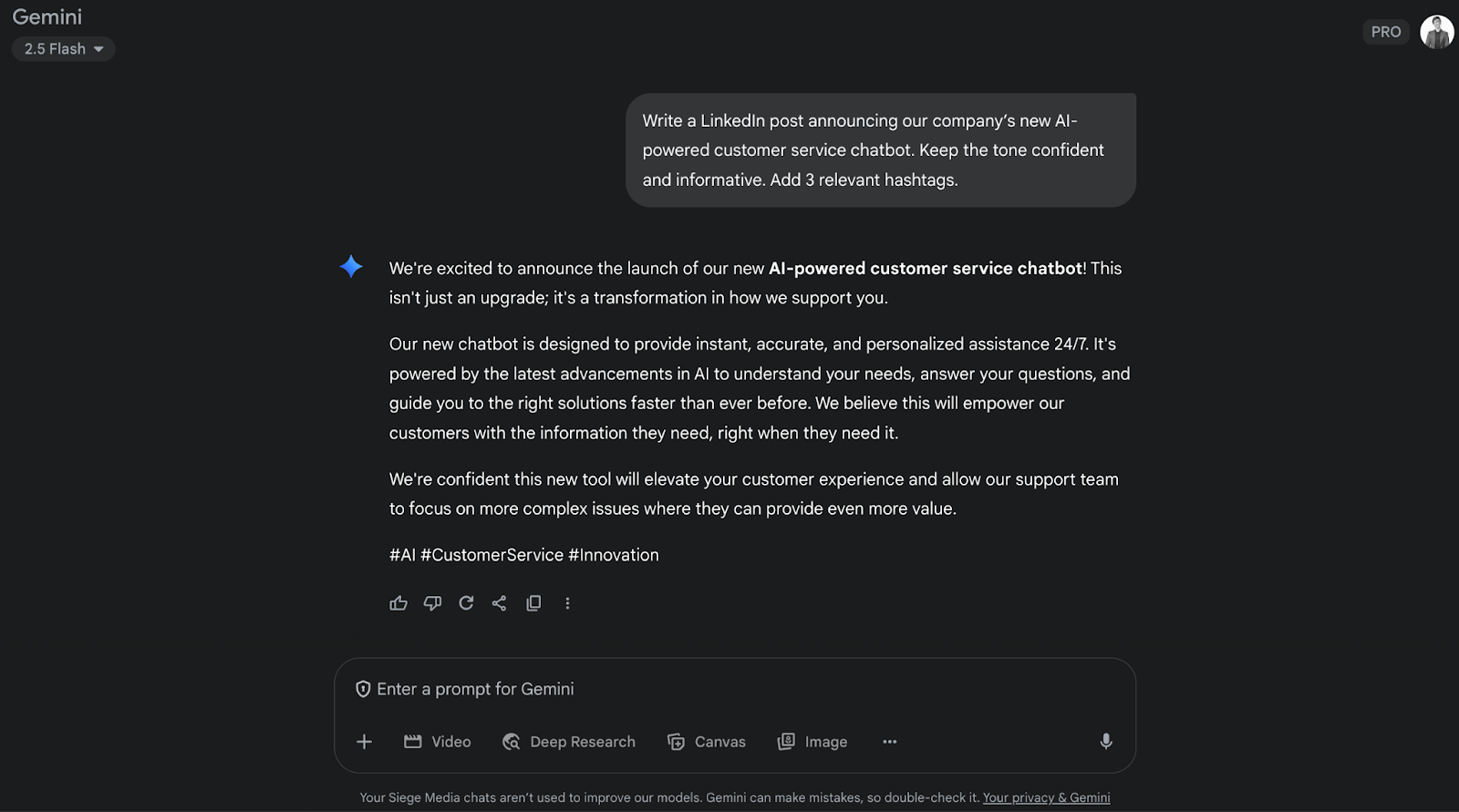Click the Enter a prompt input field
This screenshot has width=1459, height=812.
tap(729, 689)
